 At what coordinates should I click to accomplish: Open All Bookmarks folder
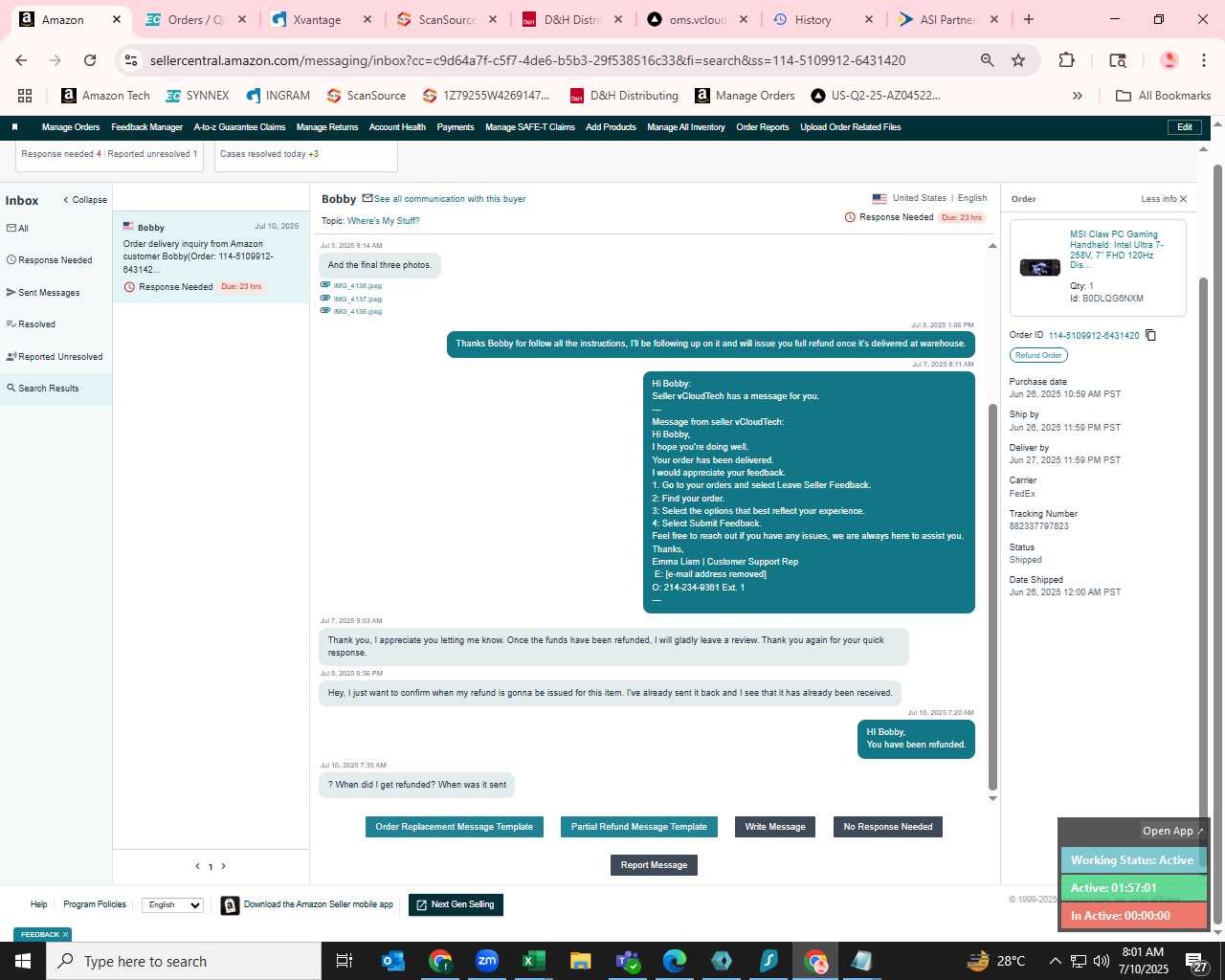point(1164,96)
